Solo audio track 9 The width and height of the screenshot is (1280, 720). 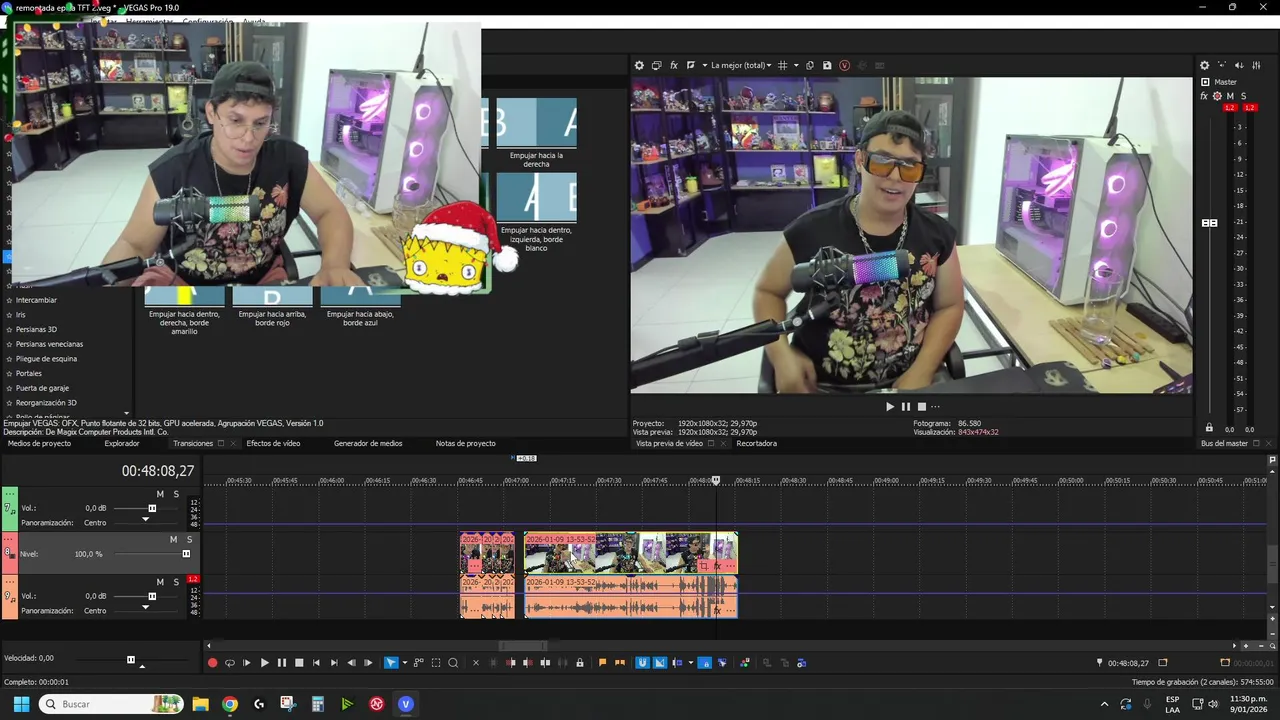(x=176, y=582)
